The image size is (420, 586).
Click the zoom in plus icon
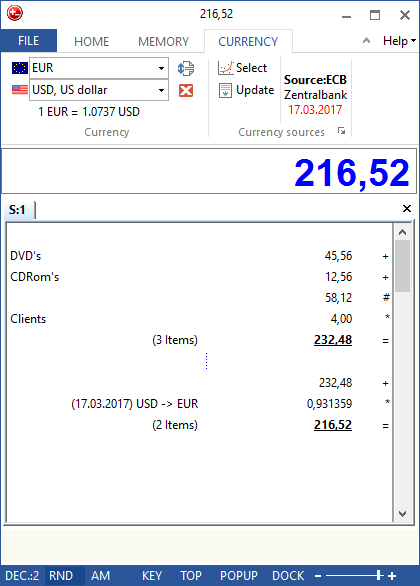click(392, 576)
